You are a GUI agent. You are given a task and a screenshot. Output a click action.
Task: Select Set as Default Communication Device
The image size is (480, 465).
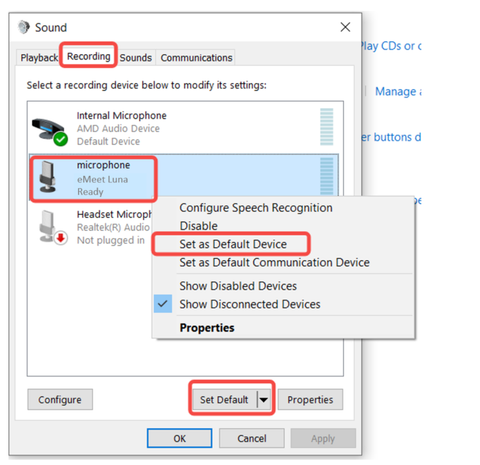(x=274, y=262)
